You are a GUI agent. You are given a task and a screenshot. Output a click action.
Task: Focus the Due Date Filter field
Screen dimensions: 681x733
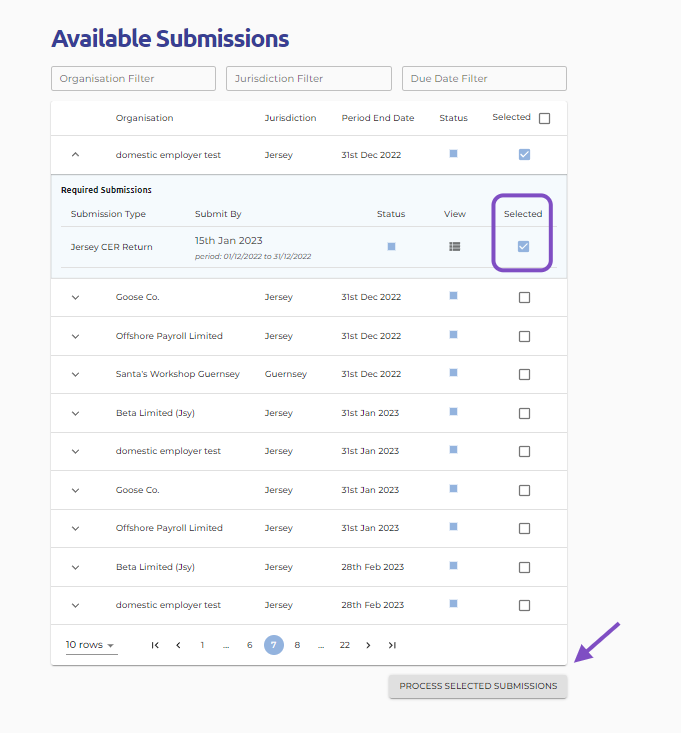click(484, 79)
